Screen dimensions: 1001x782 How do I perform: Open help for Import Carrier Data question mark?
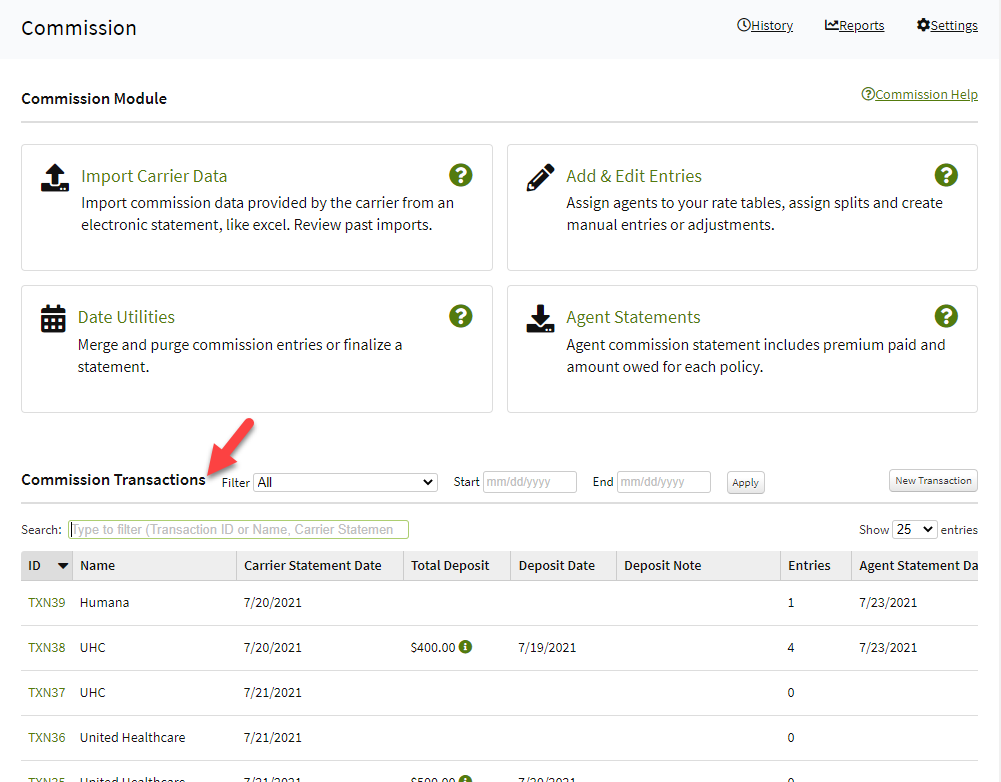coord(461,174)
